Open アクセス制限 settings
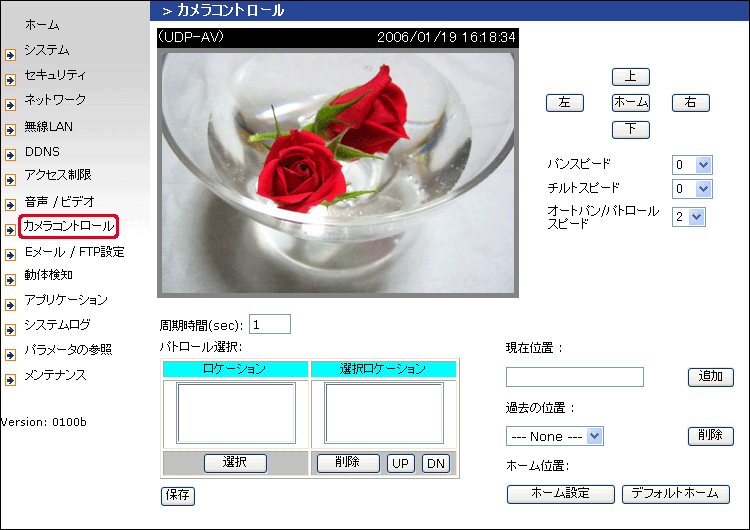750x530 pixels. click(x=58, y=175)
